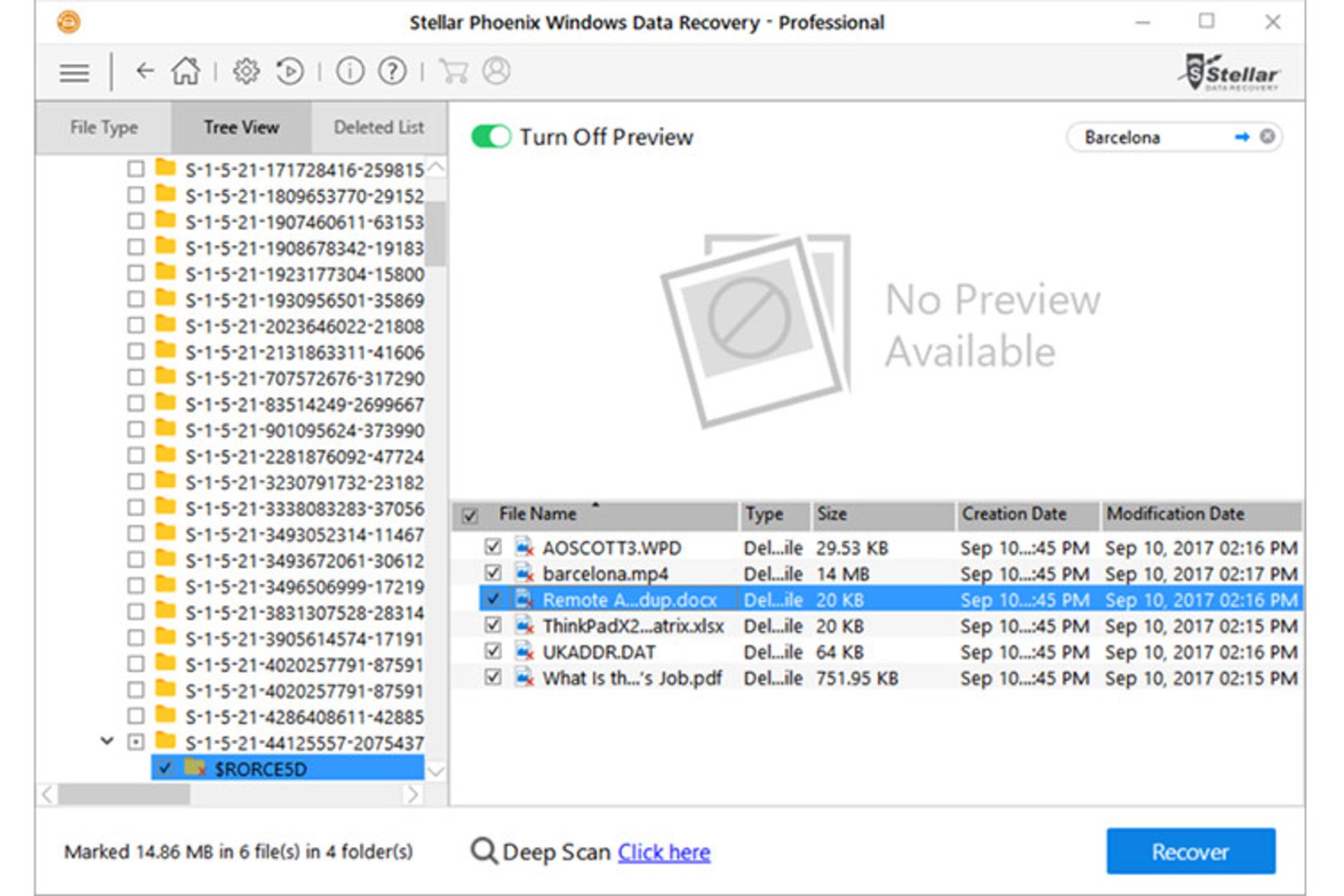The image size is (1344, 896).
Task: Click the UKADDR.DAT file icon
Action: coord(524,652)
